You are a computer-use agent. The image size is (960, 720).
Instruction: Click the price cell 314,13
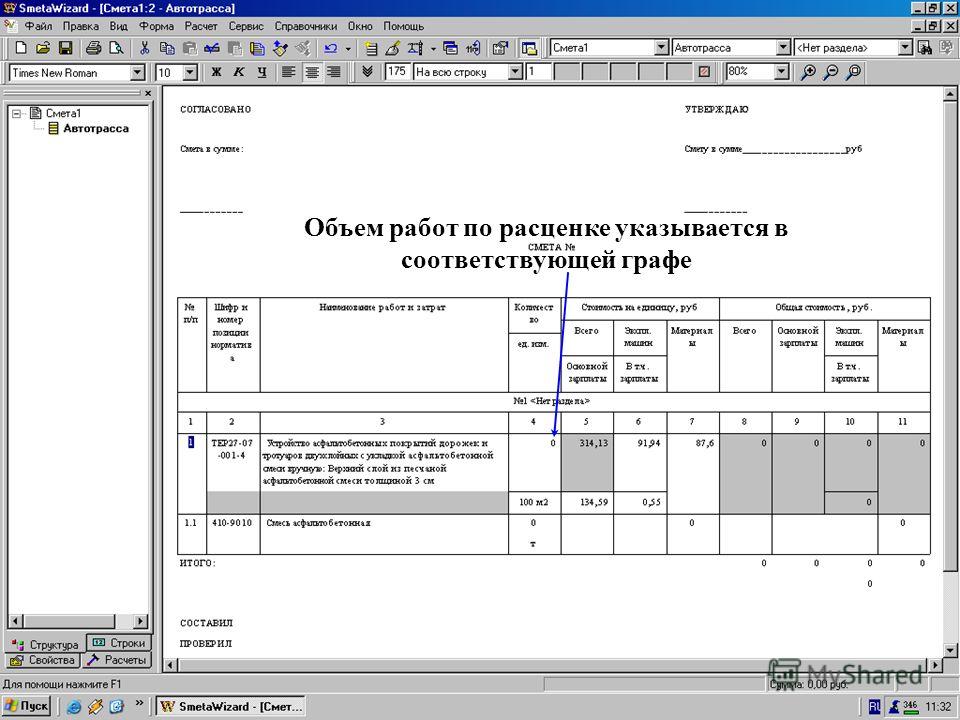tap(587, 462)
